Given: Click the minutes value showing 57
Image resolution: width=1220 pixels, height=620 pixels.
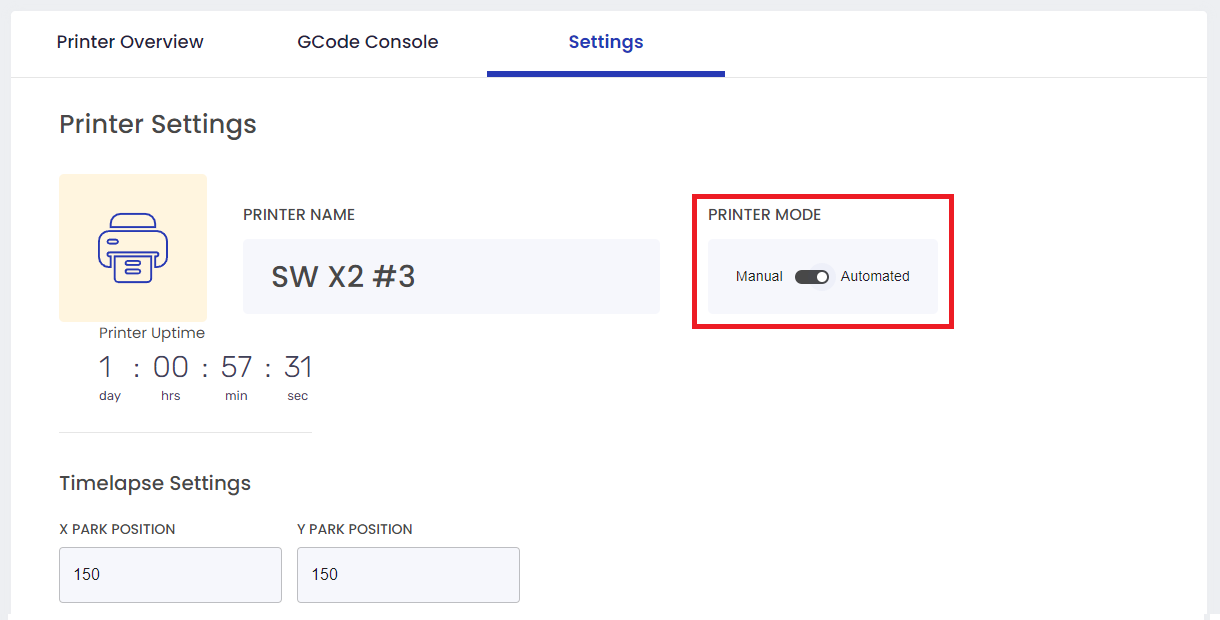Looking at the screenshot, I should tap(236, 367).
